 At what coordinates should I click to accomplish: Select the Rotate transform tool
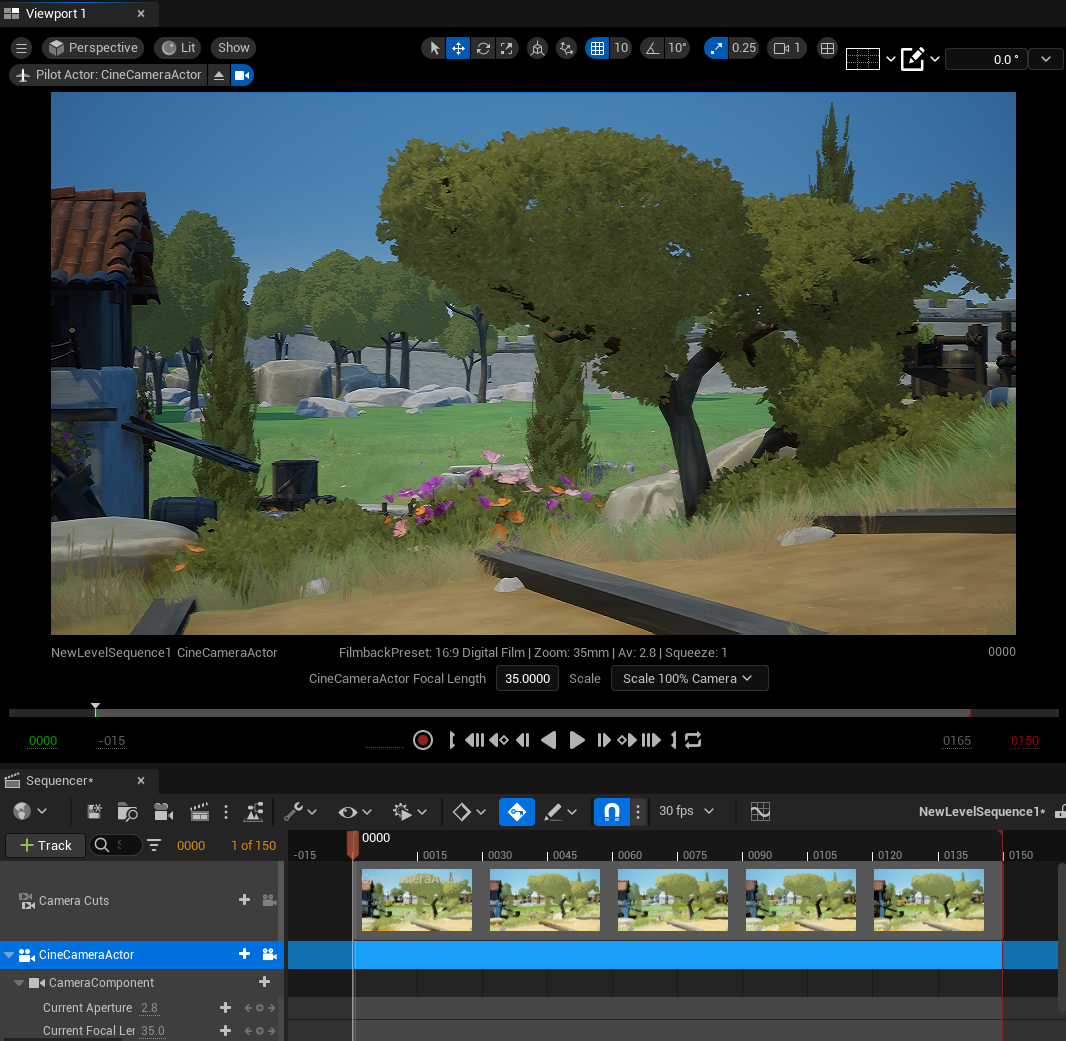(x=484, y=47)
